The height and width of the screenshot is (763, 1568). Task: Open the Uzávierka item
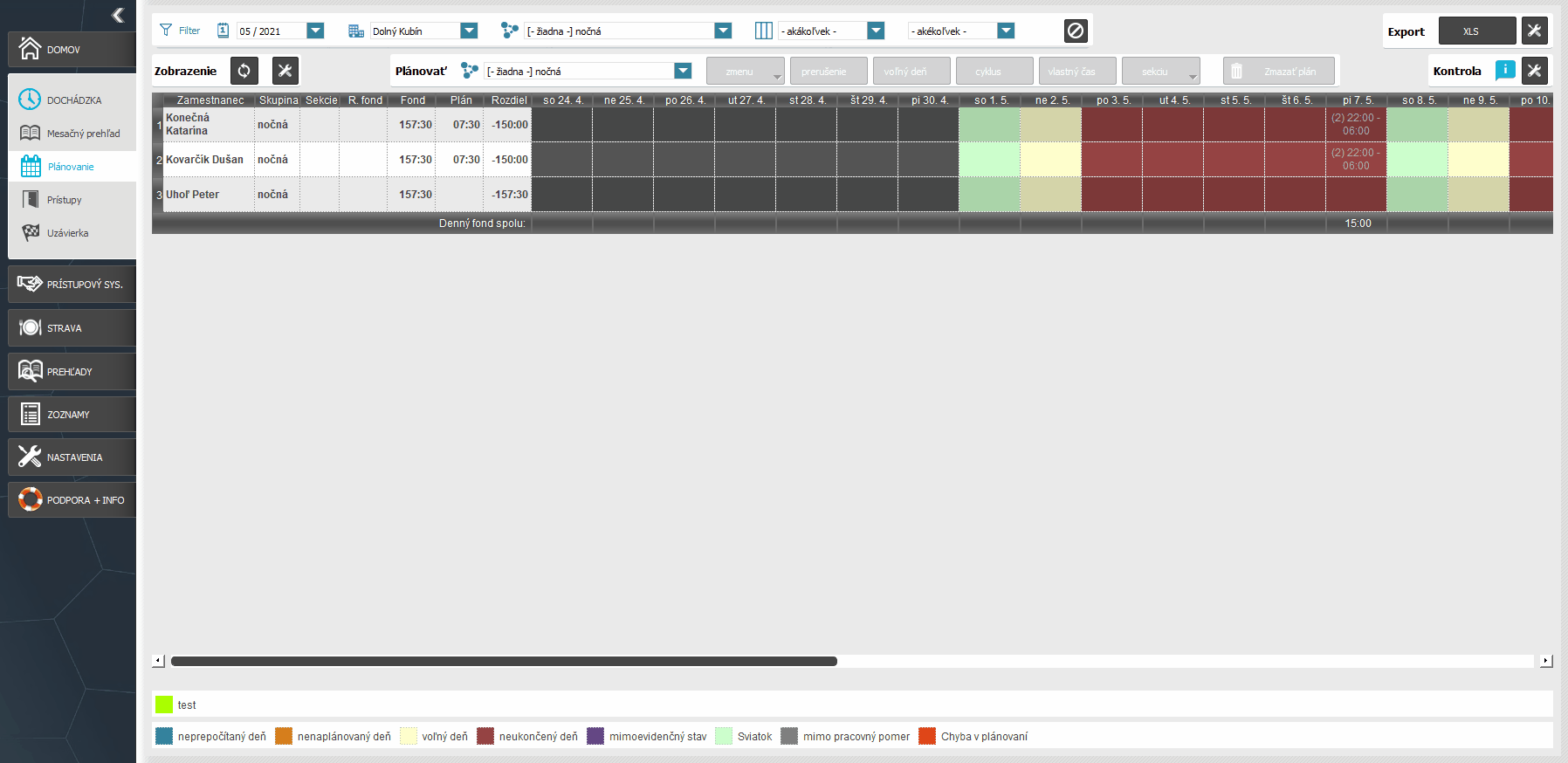click(x=72, y=233)
